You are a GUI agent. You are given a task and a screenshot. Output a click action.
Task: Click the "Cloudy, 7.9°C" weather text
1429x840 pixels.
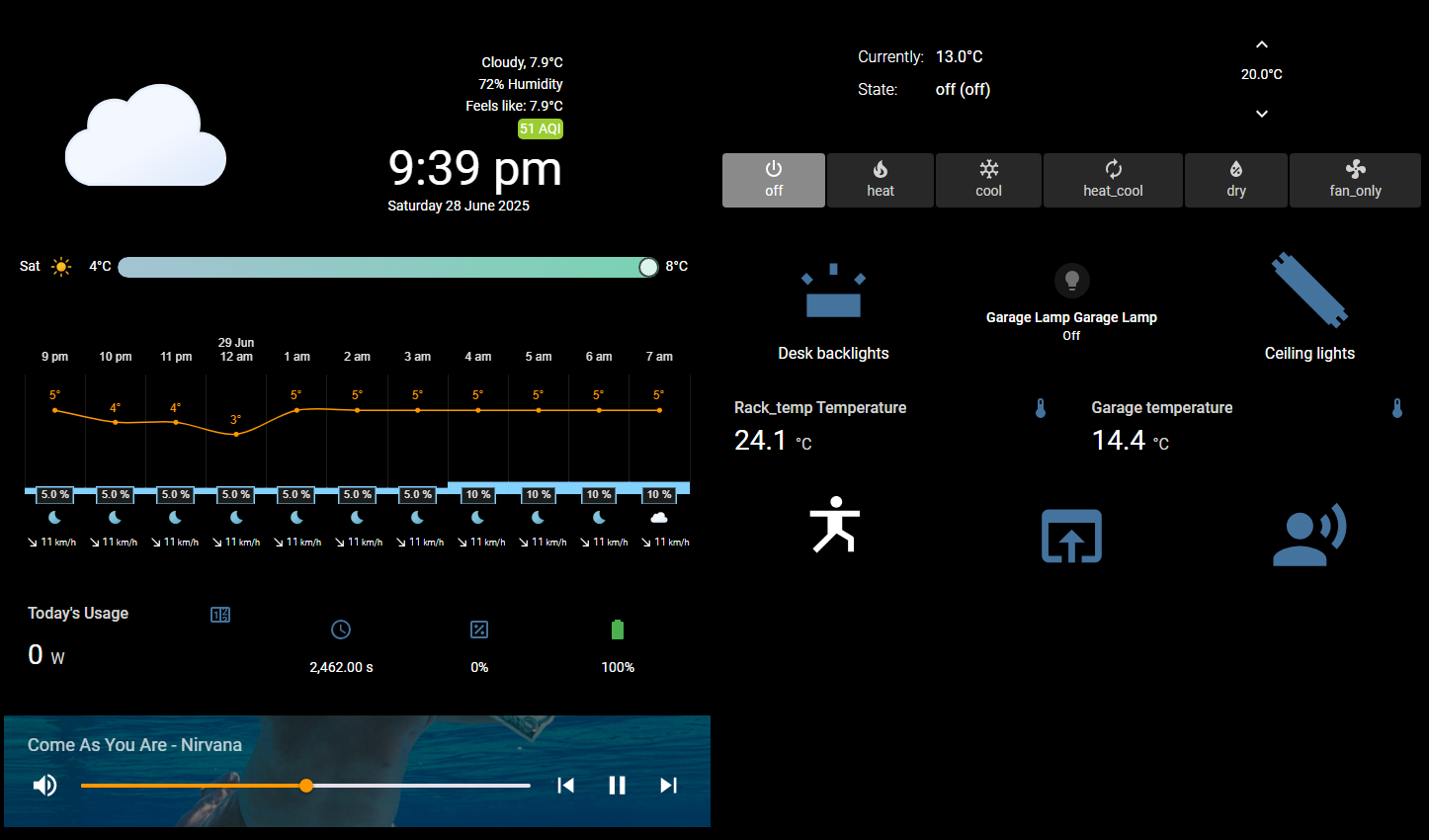pos(523,62)
